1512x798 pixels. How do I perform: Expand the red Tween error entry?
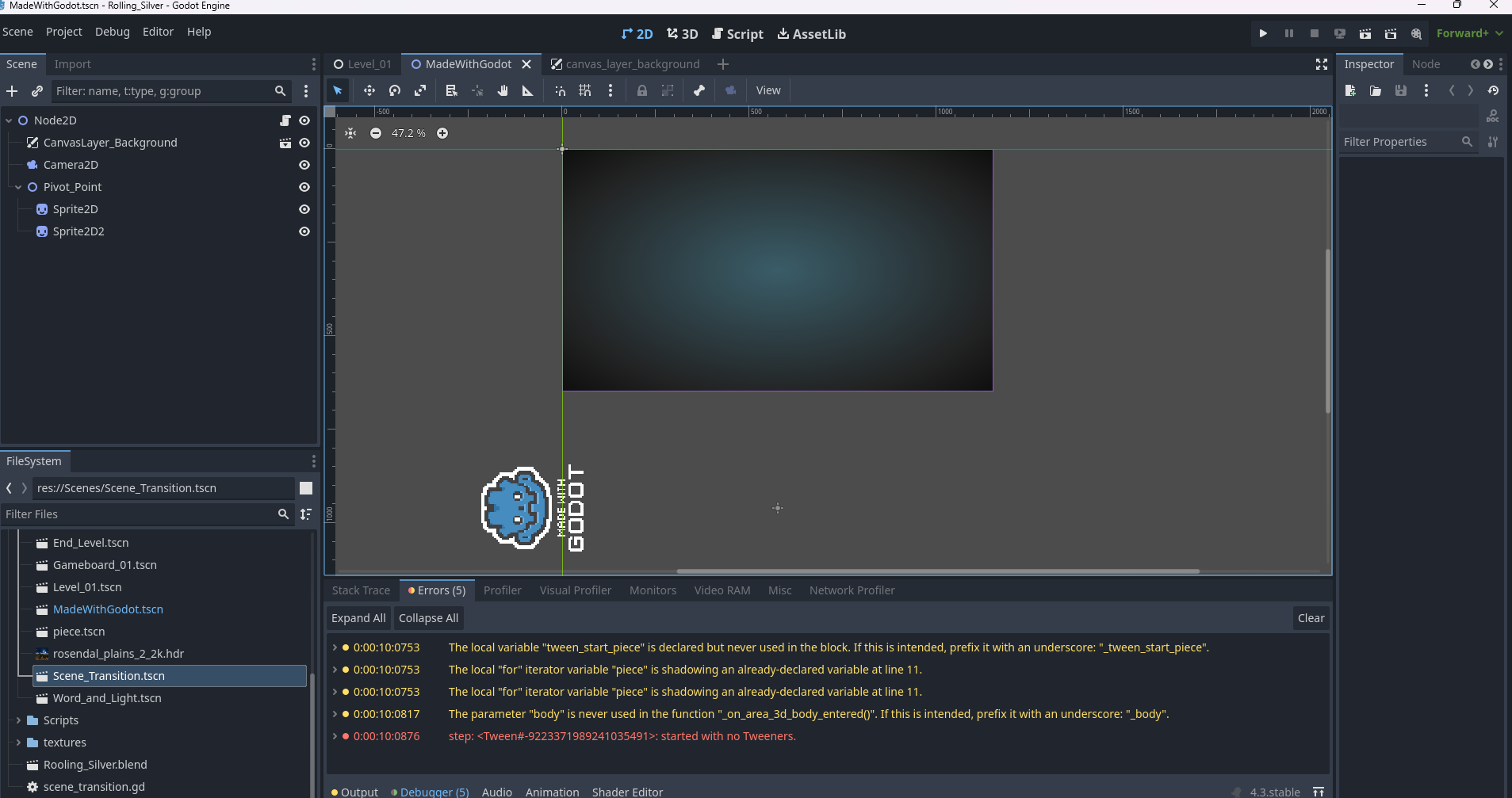(335, 736)
